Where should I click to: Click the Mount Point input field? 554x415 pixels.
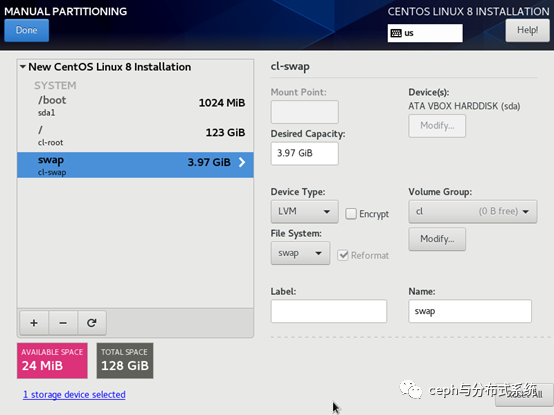coord(305,112)
